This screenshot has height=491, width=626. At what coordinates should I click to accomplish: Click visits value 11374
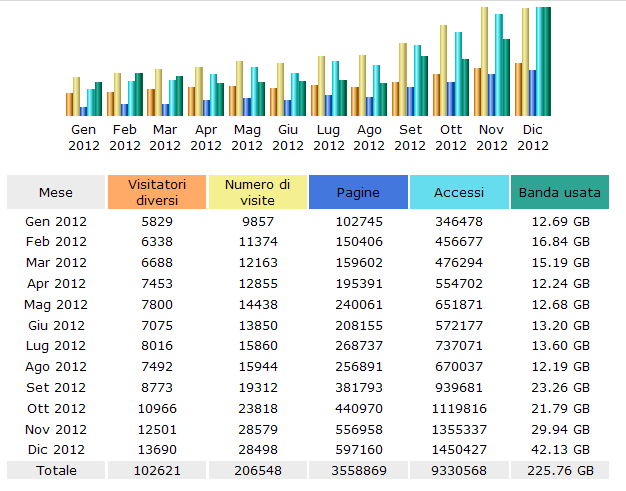click(x=258, y=242)
